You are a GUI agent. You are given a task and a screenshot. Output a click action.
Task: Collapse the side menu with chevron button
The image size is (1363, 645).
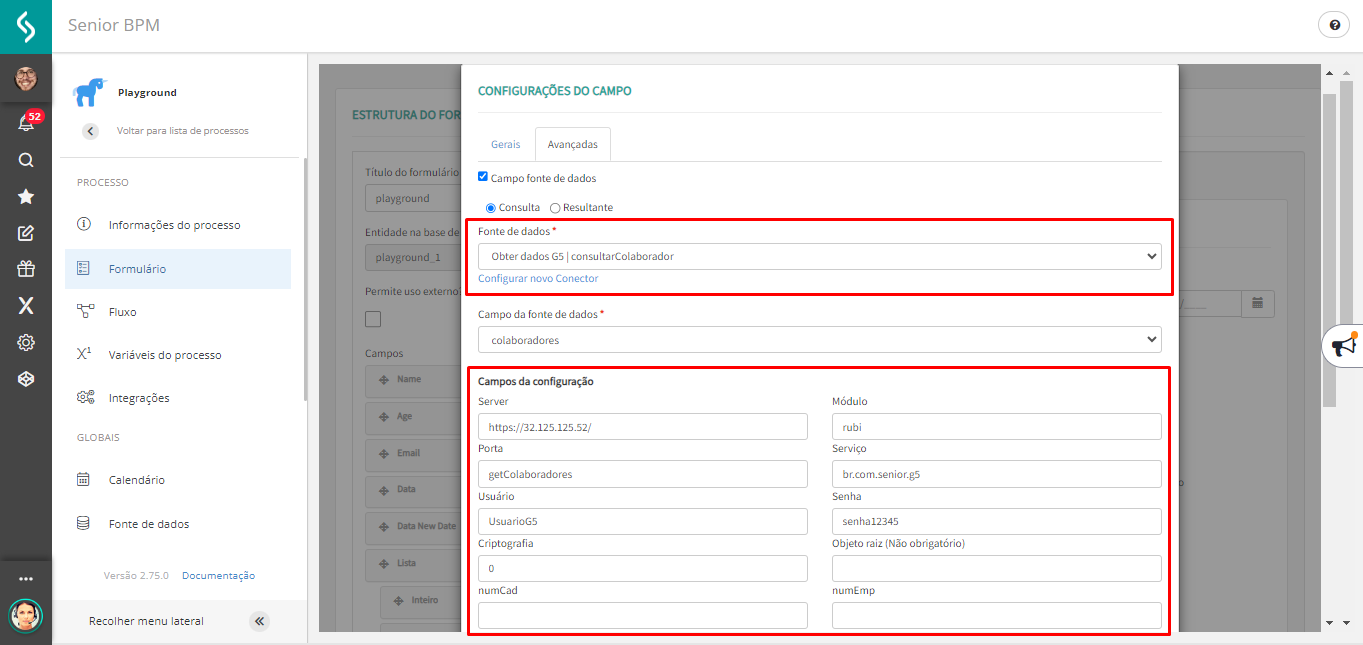pos(259,621)
